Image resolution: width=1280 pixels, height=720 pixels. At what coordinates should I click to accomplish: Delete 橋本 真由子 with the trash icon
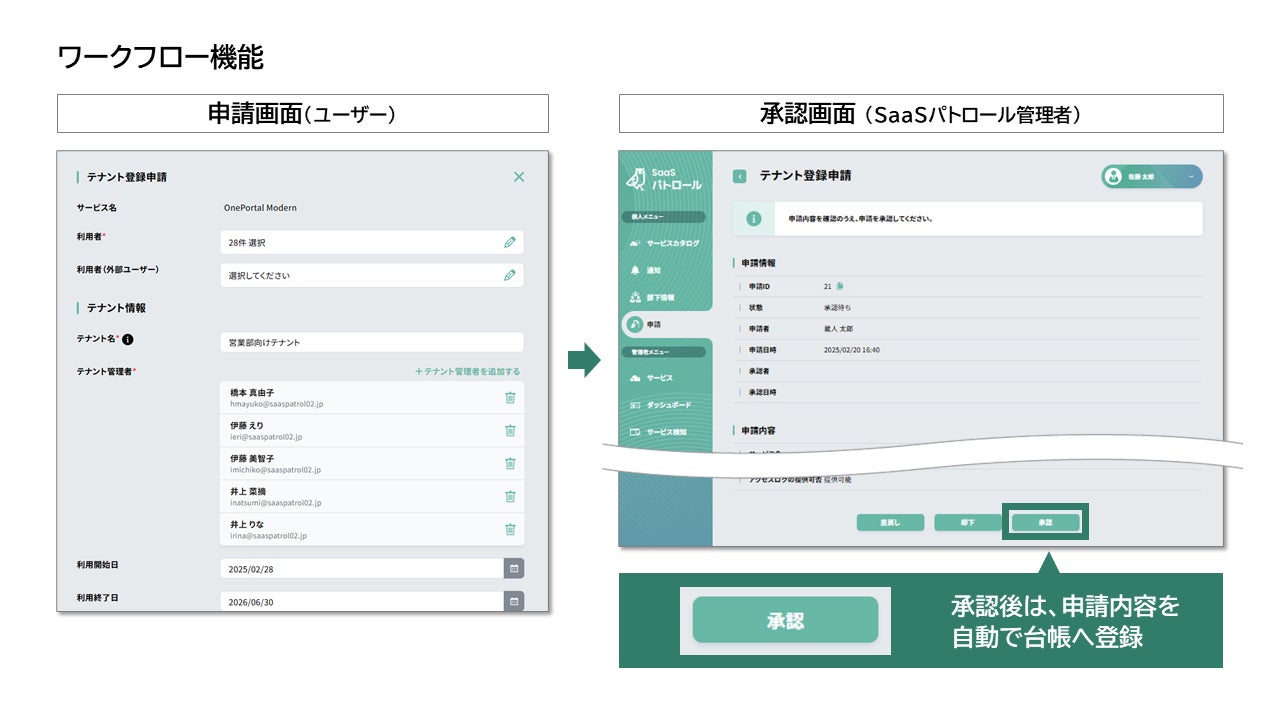point(510,398)
